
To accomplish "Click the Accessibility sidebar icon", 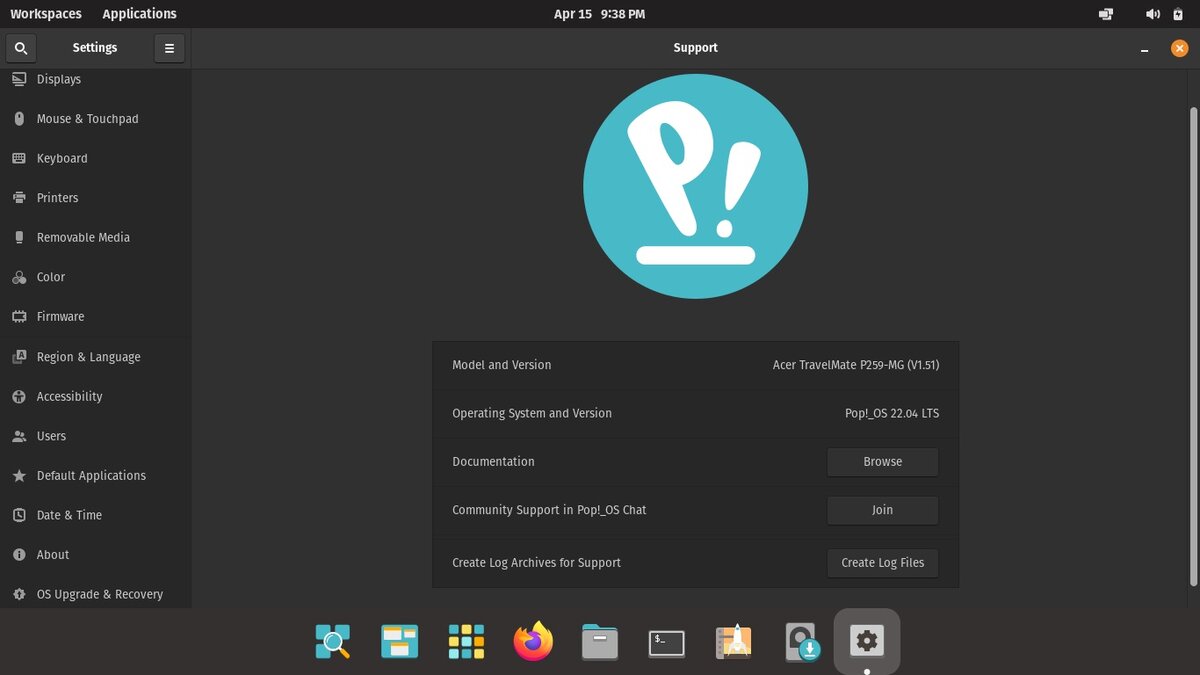I will (x=18, y=396).
